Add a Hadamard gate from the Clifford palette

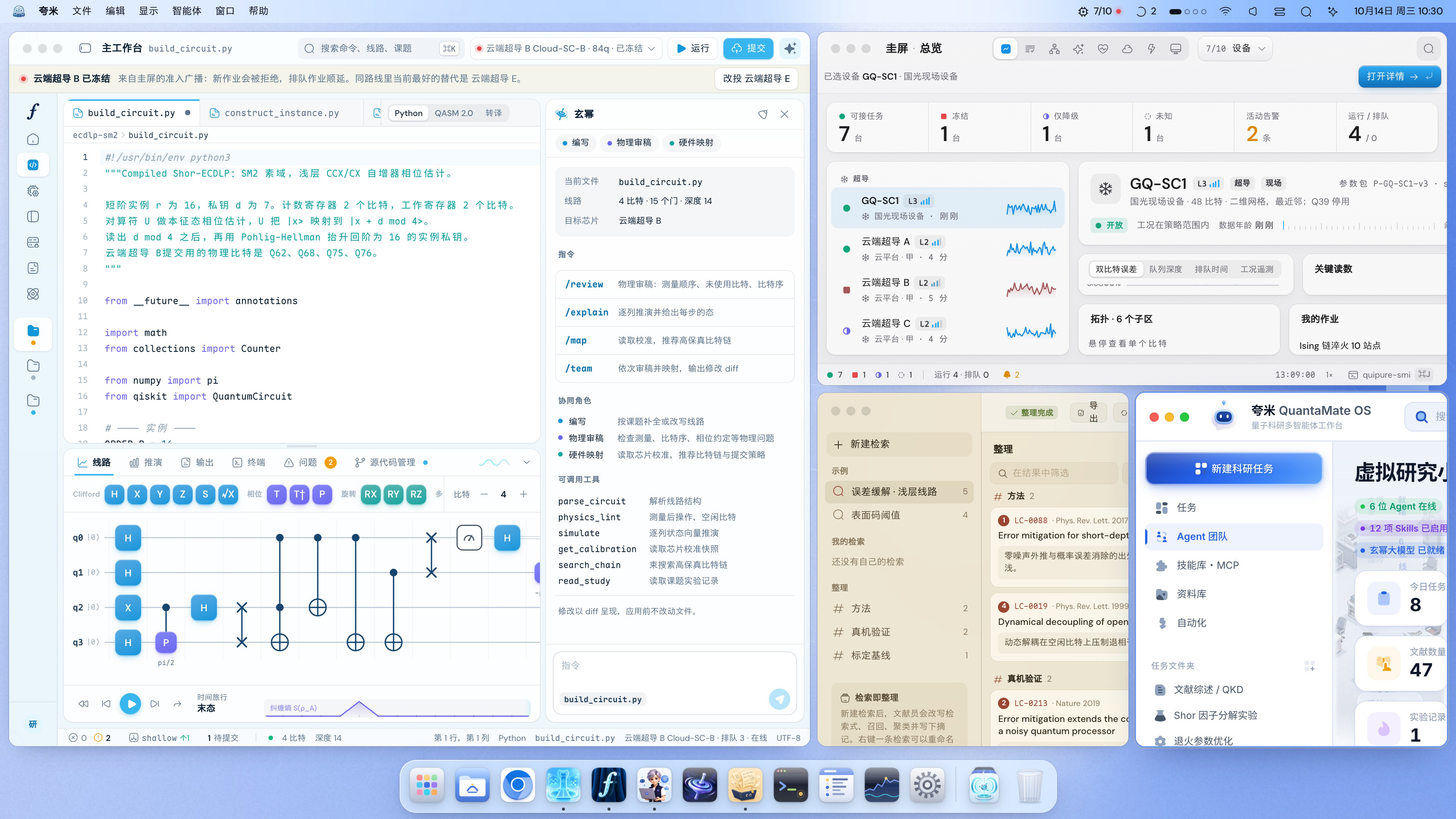pyautogui.click(x=114, y=494)
